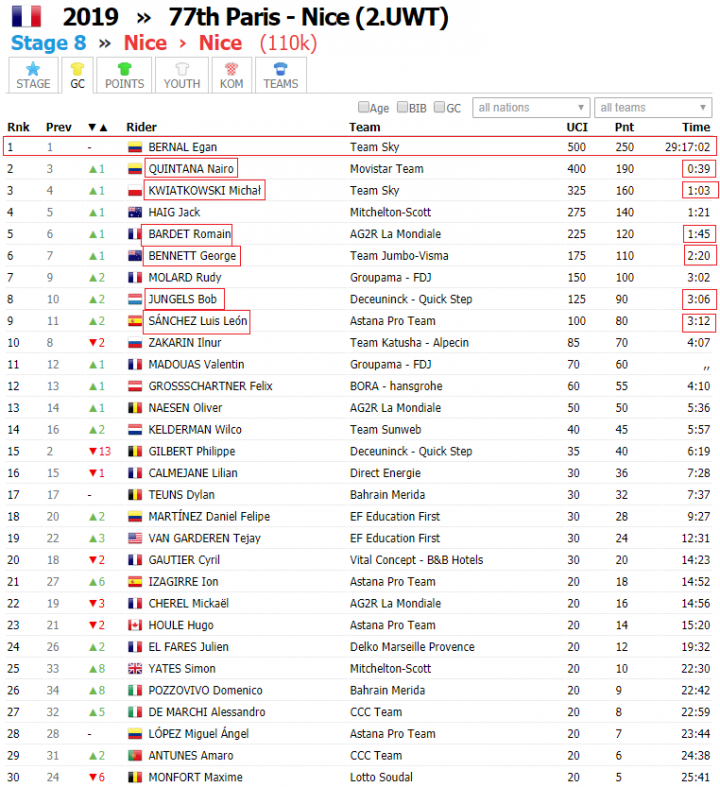Click the French flag in header
This screenshot has height=787, width=720.
click(27, 16)
